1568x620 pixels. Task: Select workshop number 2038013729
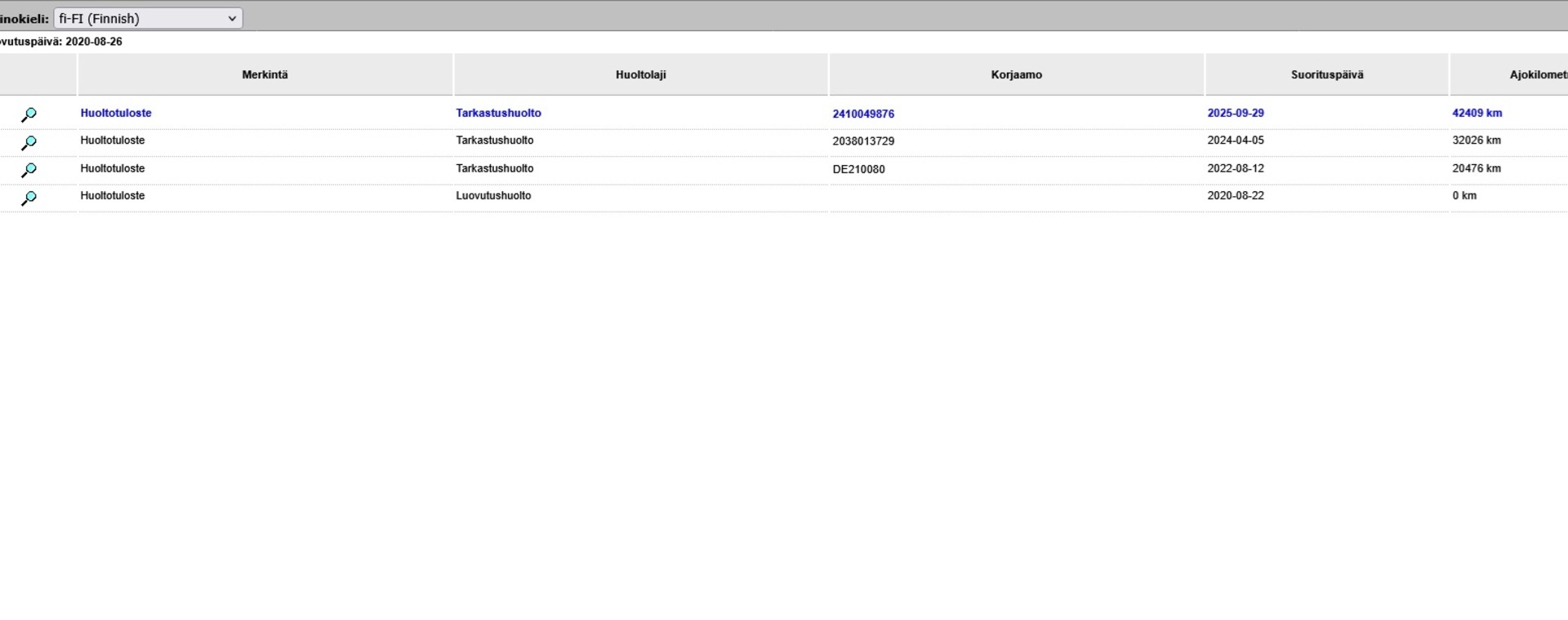pos(863,141)
